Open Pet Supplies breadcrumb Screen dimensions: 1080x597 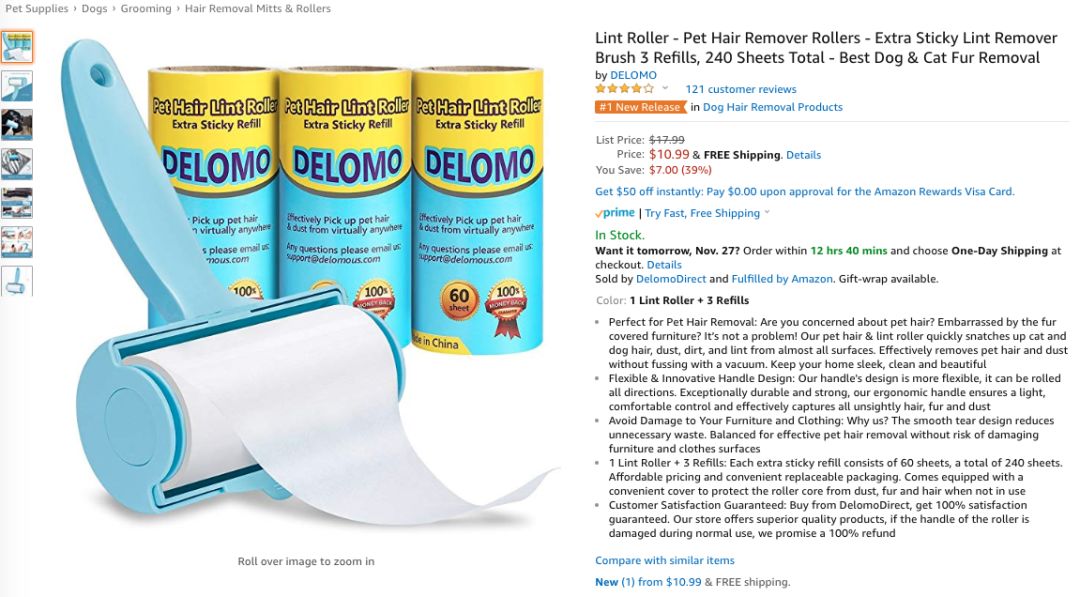pyautogui.click(x=37, y=8)
